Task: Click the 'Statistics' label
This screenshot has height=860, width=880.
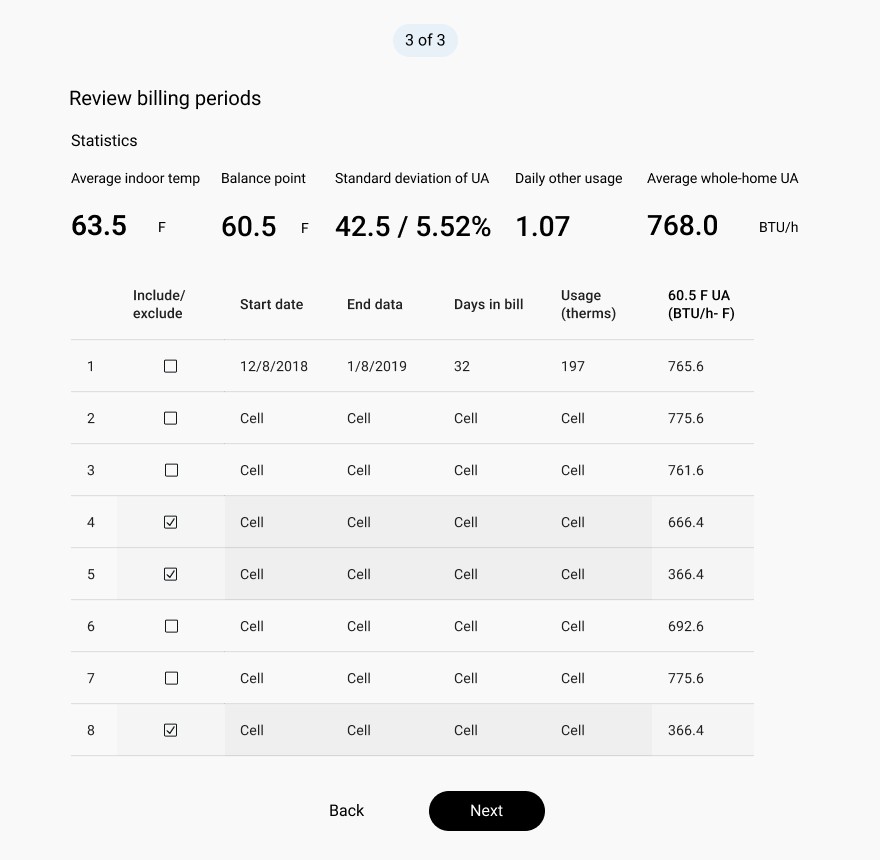Action: point(104,140)
